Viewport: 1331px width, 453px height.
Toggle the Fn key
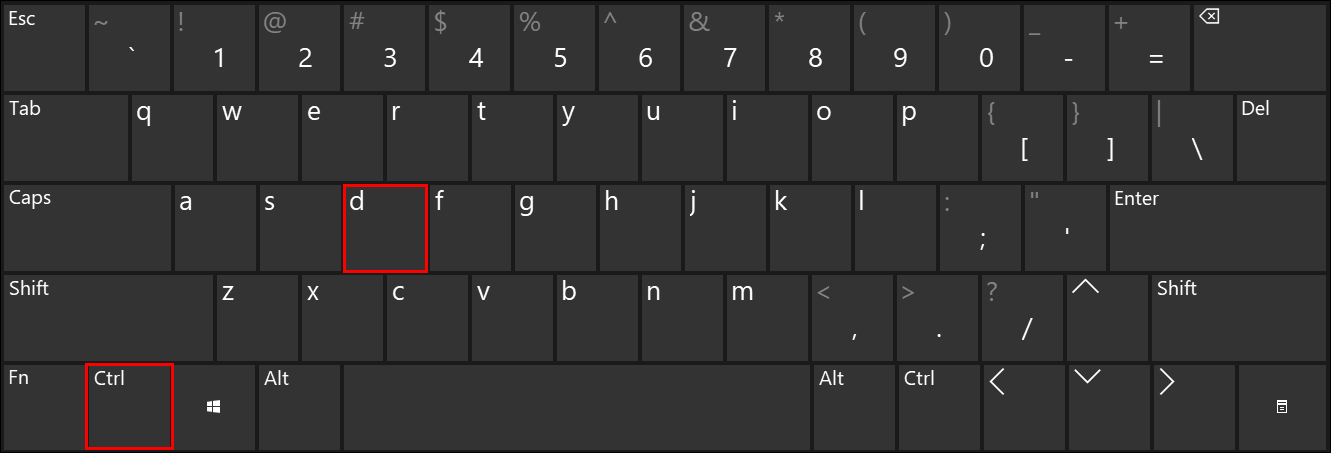44,407
